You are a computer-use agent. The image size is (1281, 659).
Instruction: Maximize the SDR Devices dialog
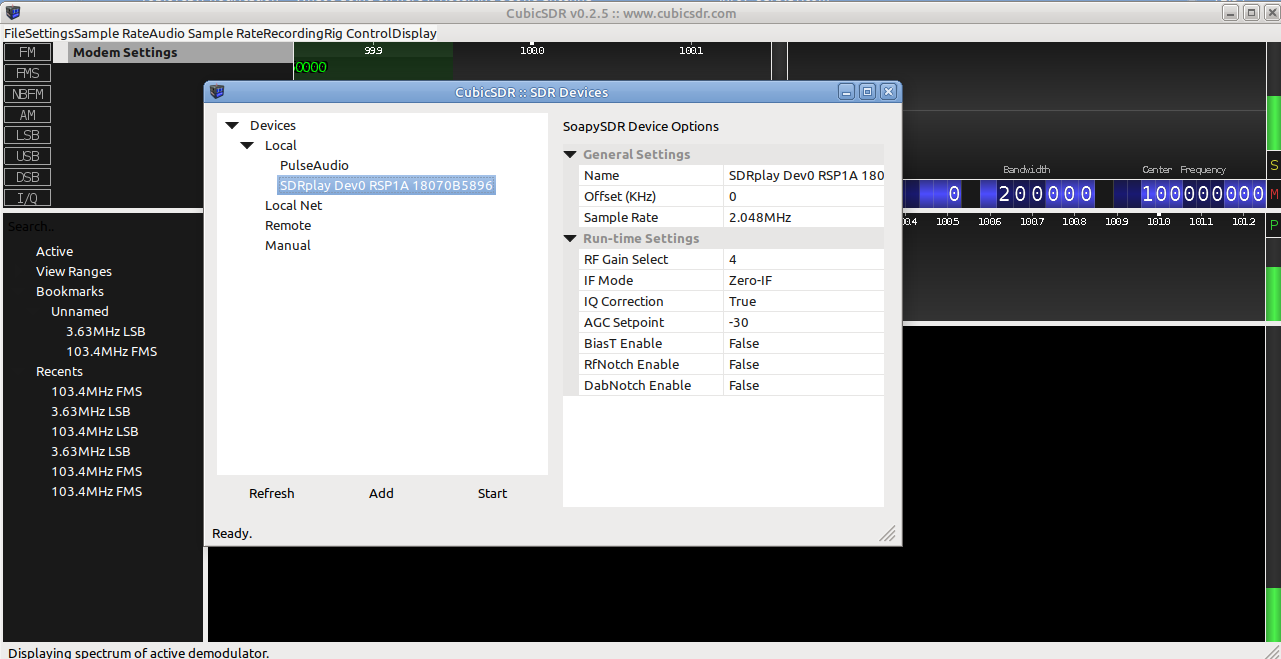coord(867,92)
